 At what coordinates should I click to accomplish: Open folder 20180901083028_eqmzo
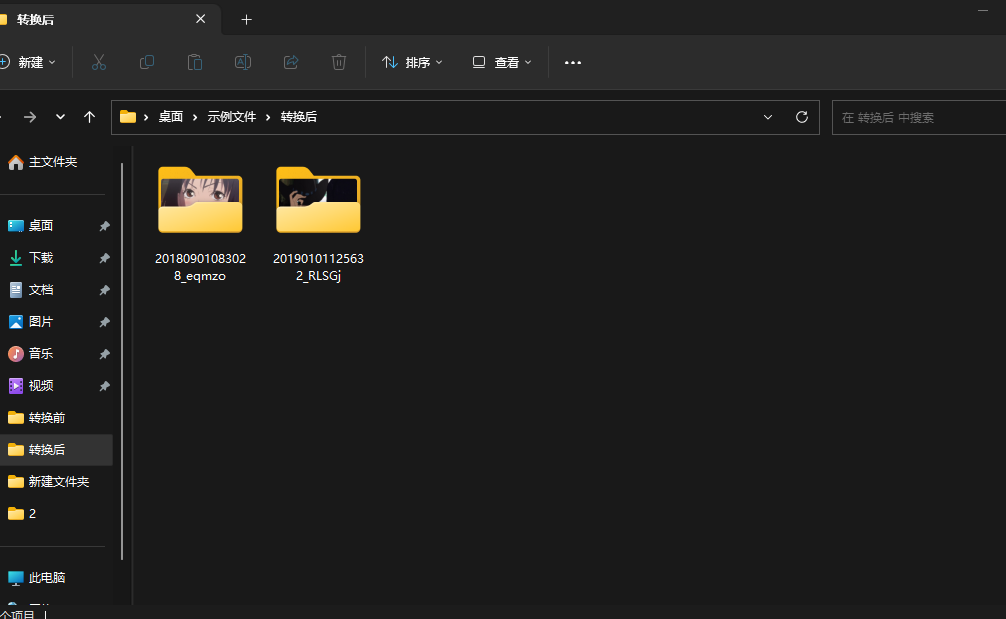pos(199,200)
